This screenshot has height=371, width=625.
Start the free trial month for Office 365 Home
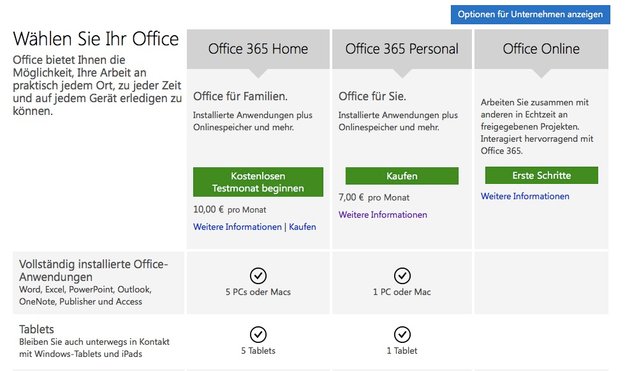pyautogui.click(x=258, y=182)
